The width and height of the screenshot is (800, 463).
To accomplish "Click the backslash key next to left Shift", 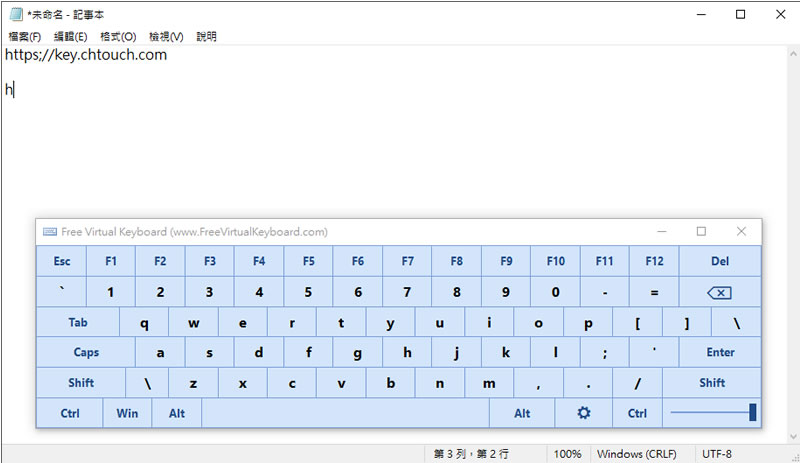I will (x=147, y=383).
